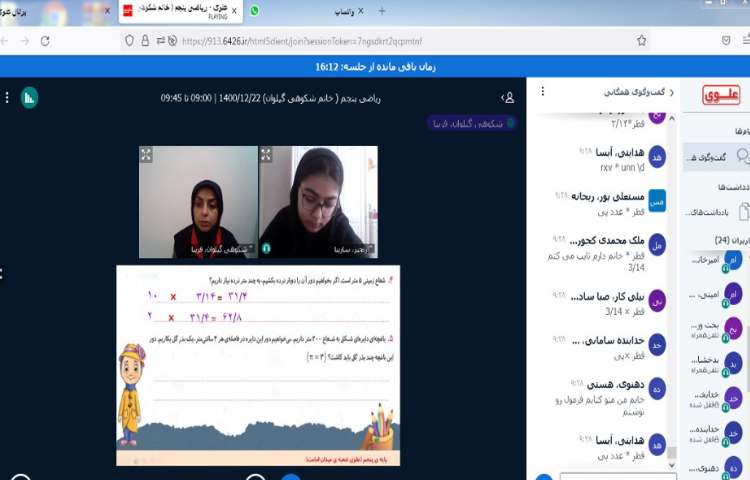The image size is (750, 480).
Task: Click هدایتی avatar beside 'rxv * unn' message
Action: (657, 157)
